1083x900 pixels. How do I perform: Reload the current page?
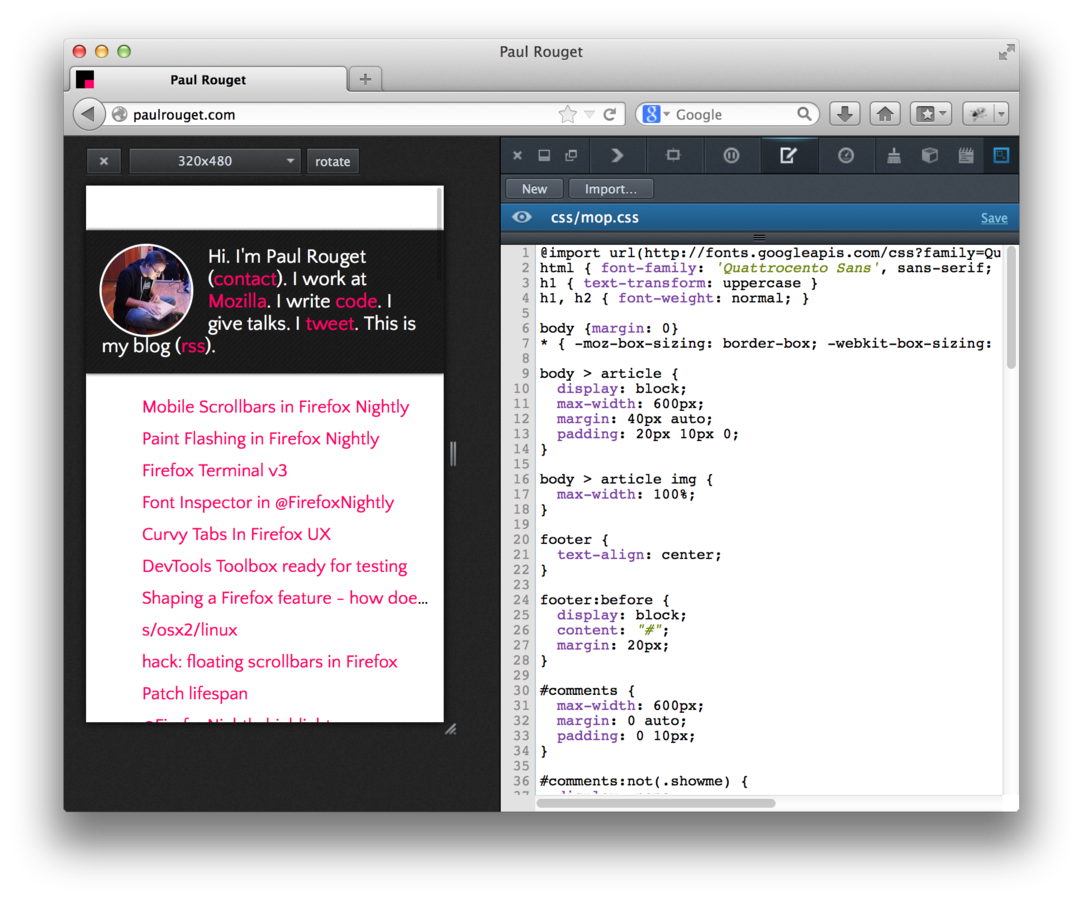click(x=610, y=115)
